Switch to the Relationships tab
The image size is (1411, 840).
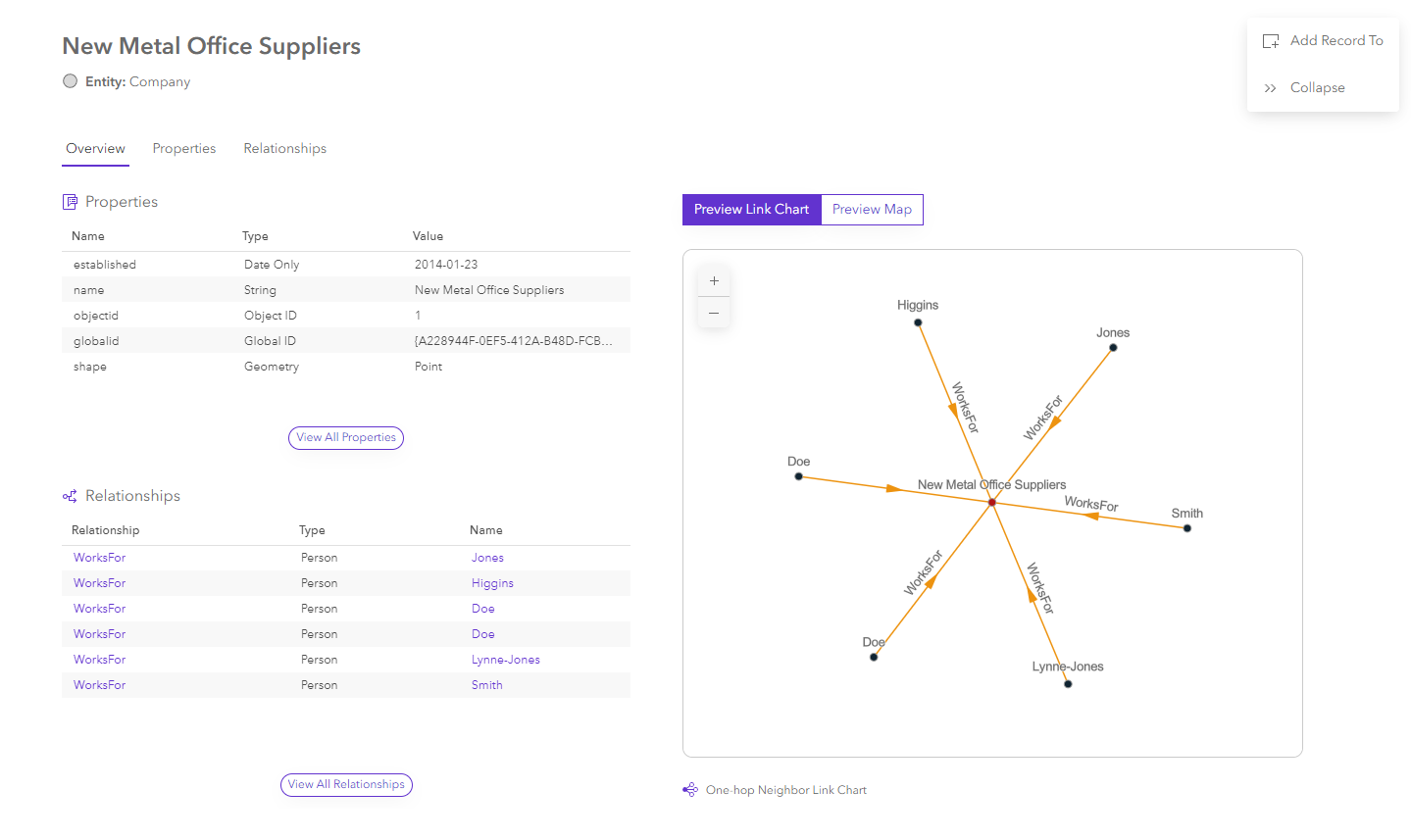tap(284, 148)
